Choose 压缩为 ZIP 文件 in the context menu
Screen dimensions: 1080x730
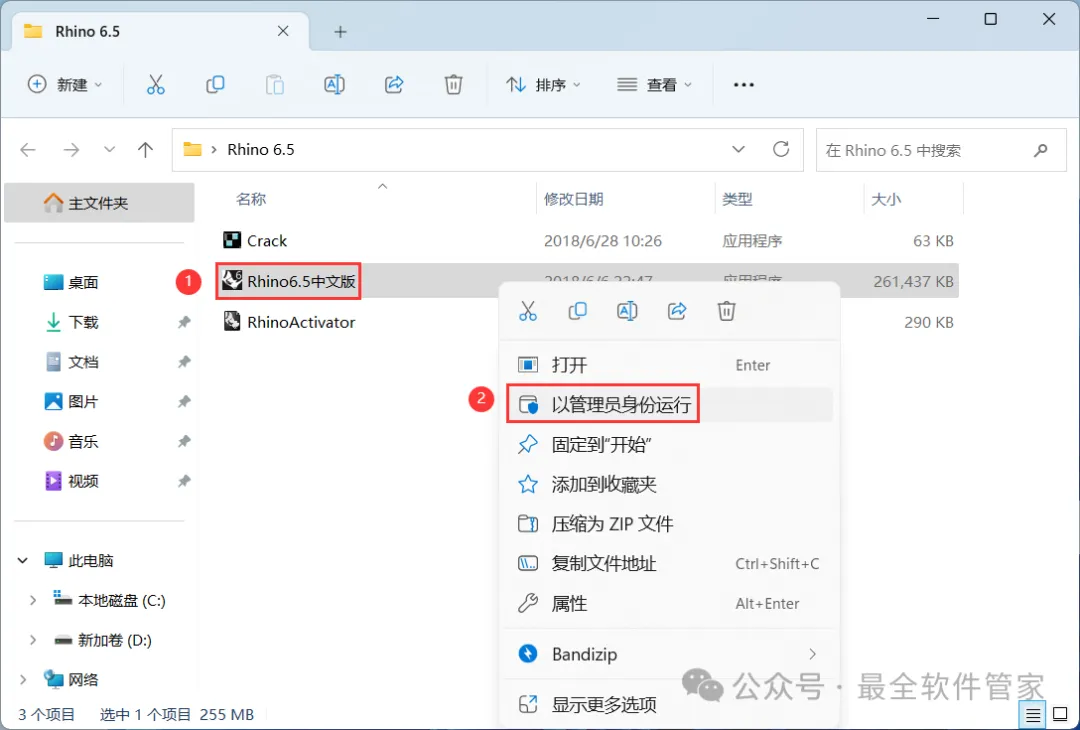click(x=669, y=524)
